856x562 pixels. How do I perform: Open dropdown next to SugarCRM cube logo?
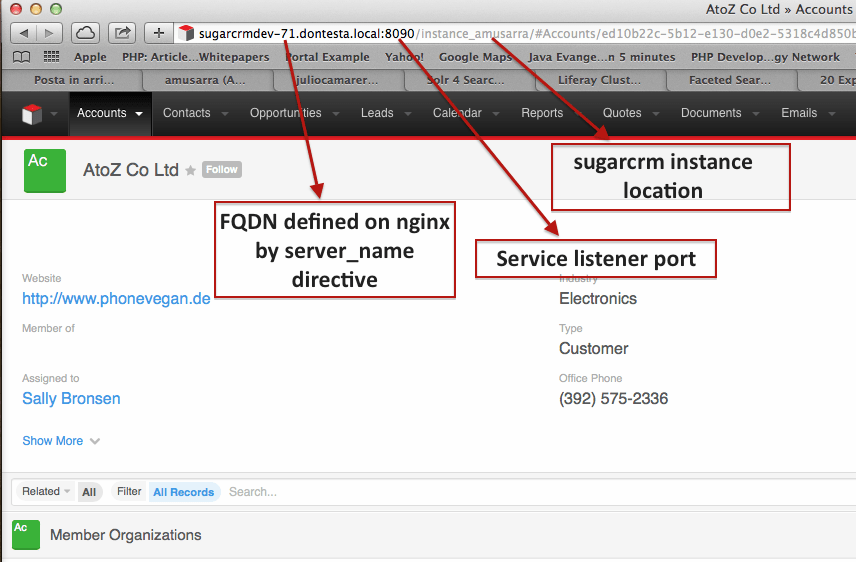(x=54, y=114)
